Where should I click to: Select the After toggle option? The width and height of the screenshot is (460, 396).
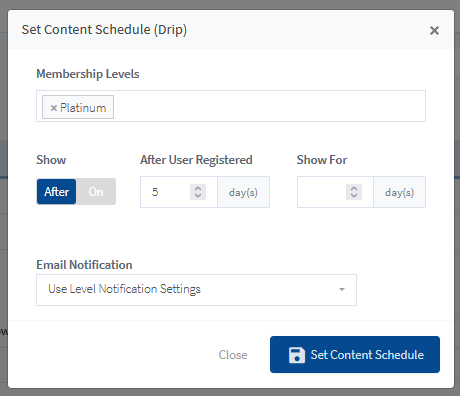(56, 192)
